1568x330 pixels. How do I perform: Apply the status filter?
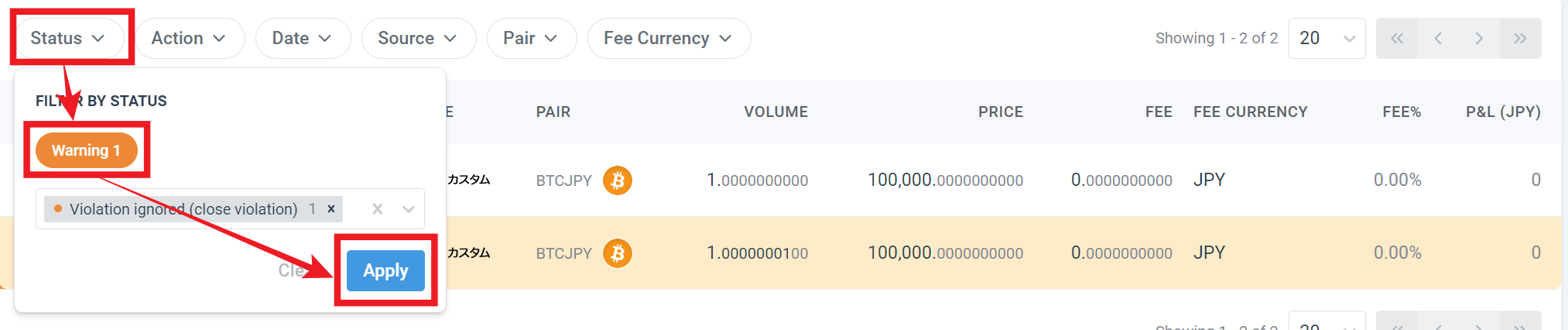385,270
